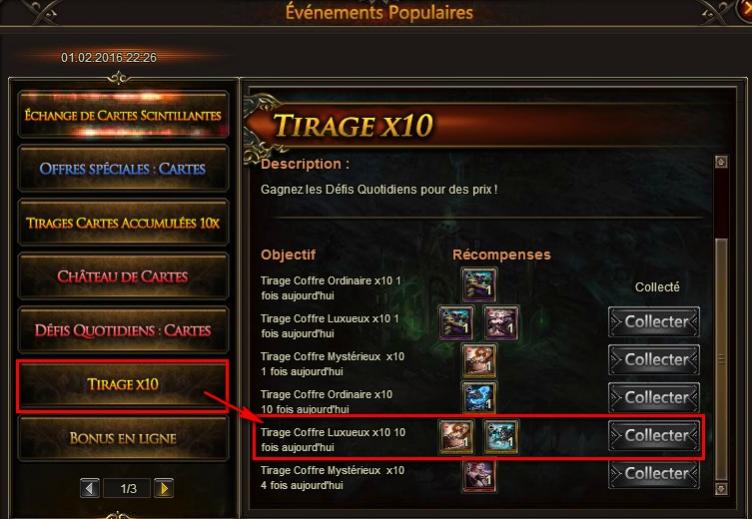The height and width of the screenshot is (519, 752).
Task: Collect reward for Coffre Luxueux x10 10 fois
Action: [654, 436]
